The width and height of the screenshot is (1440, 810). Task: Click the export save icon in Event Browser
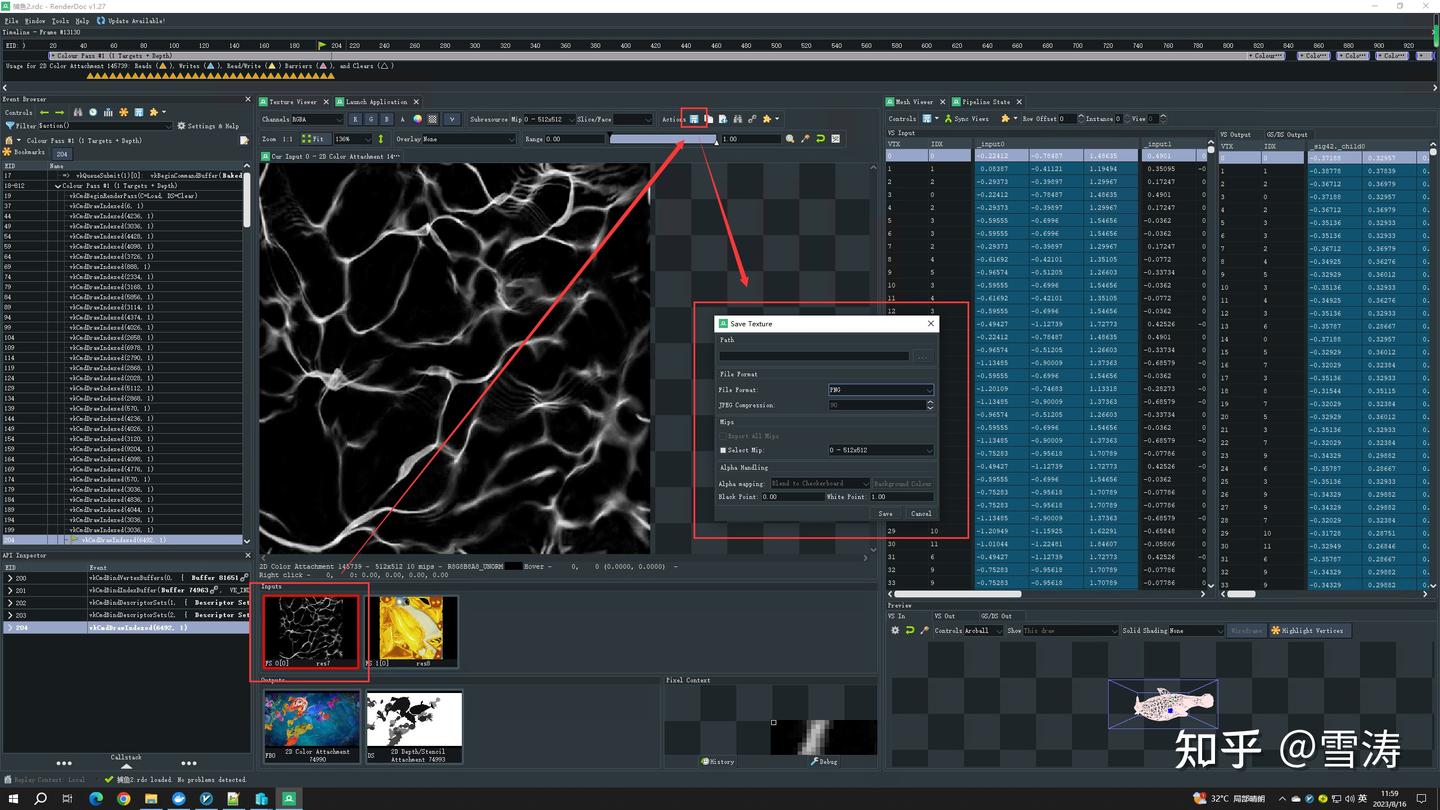tap(139, 112)
